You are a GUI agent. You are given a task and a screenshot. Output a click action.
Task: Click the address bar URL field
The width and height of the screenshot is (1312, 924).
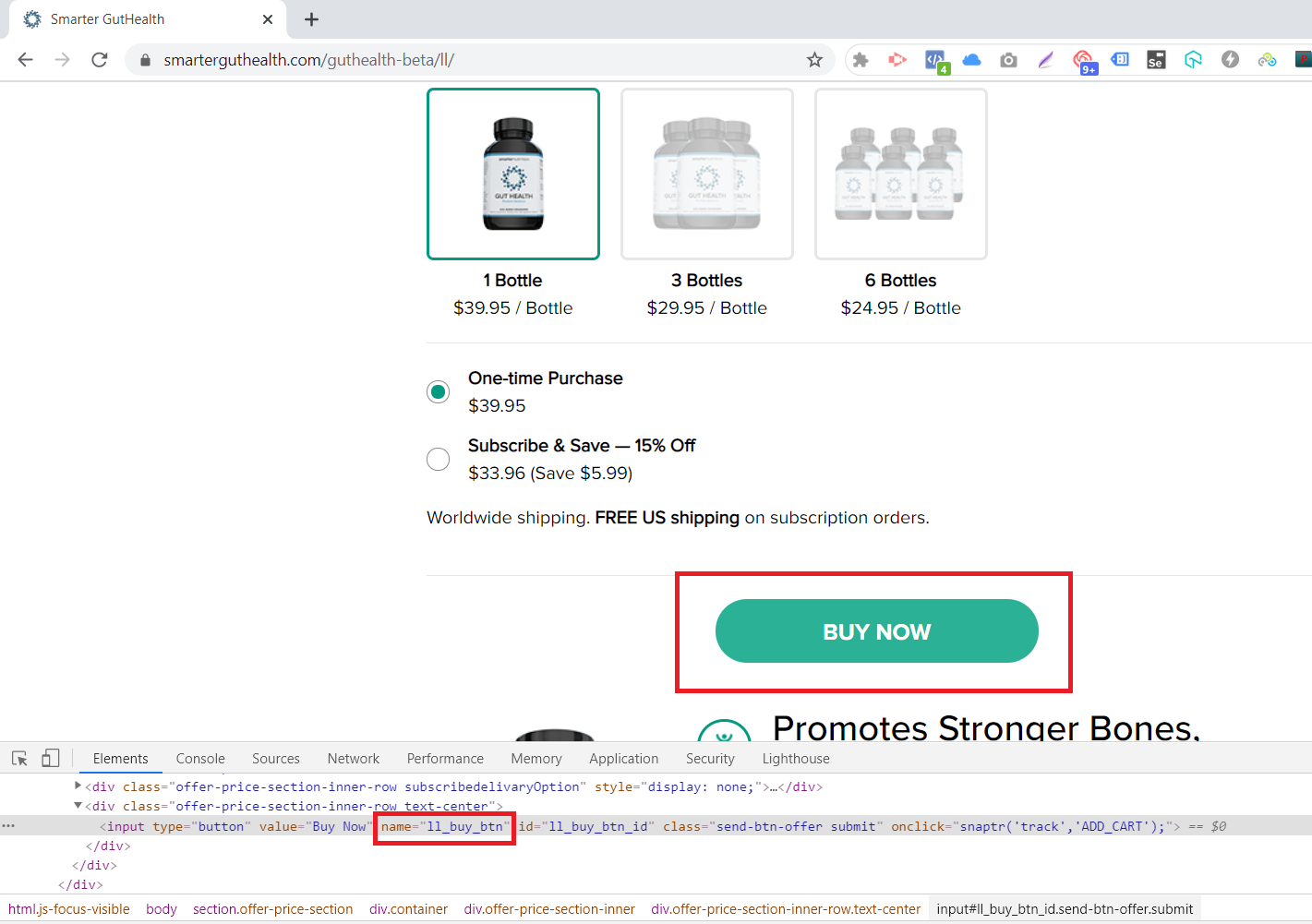coord(462,60)
